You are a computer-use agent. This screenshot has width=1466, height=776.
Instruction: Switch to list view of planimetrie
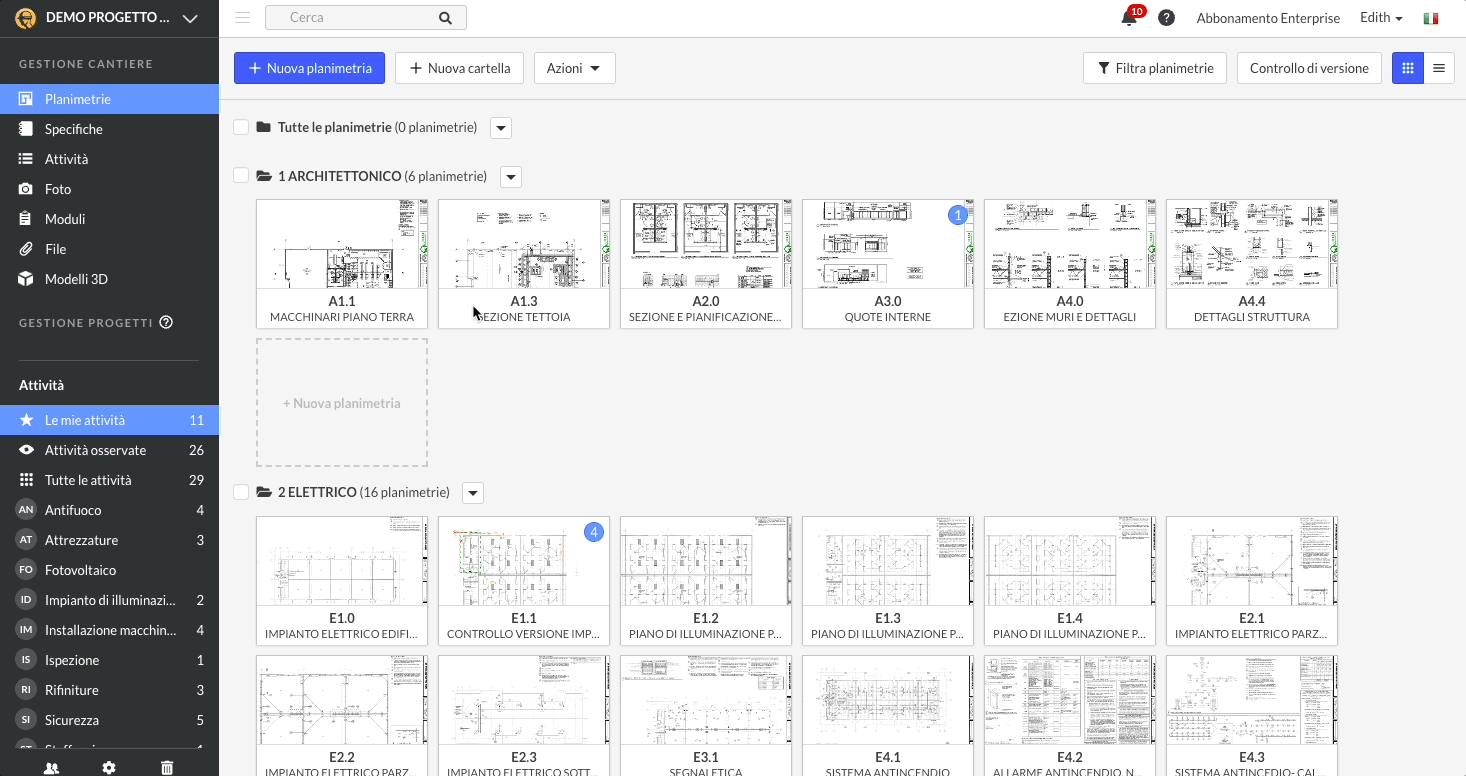1440,68
